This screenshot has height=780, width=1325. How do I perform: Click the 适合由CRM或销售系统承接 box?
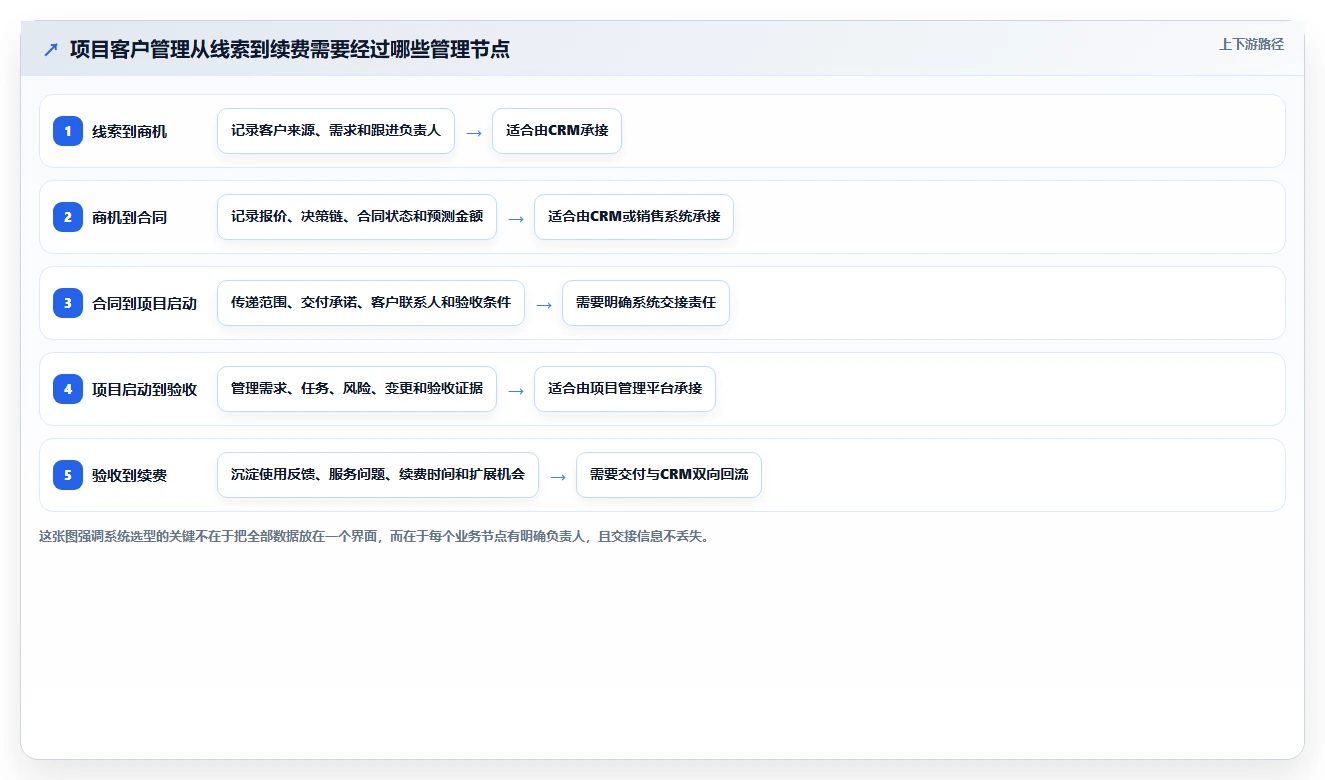[x=634, y=217]
